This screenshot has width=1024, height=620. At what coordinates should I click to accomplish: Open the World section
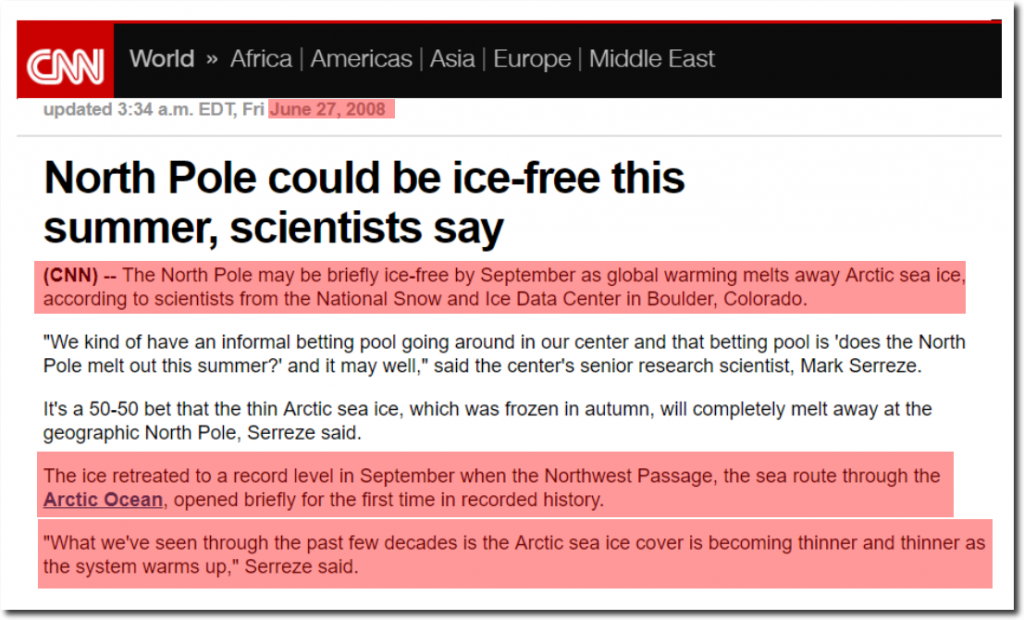click(x=161, y=59)
